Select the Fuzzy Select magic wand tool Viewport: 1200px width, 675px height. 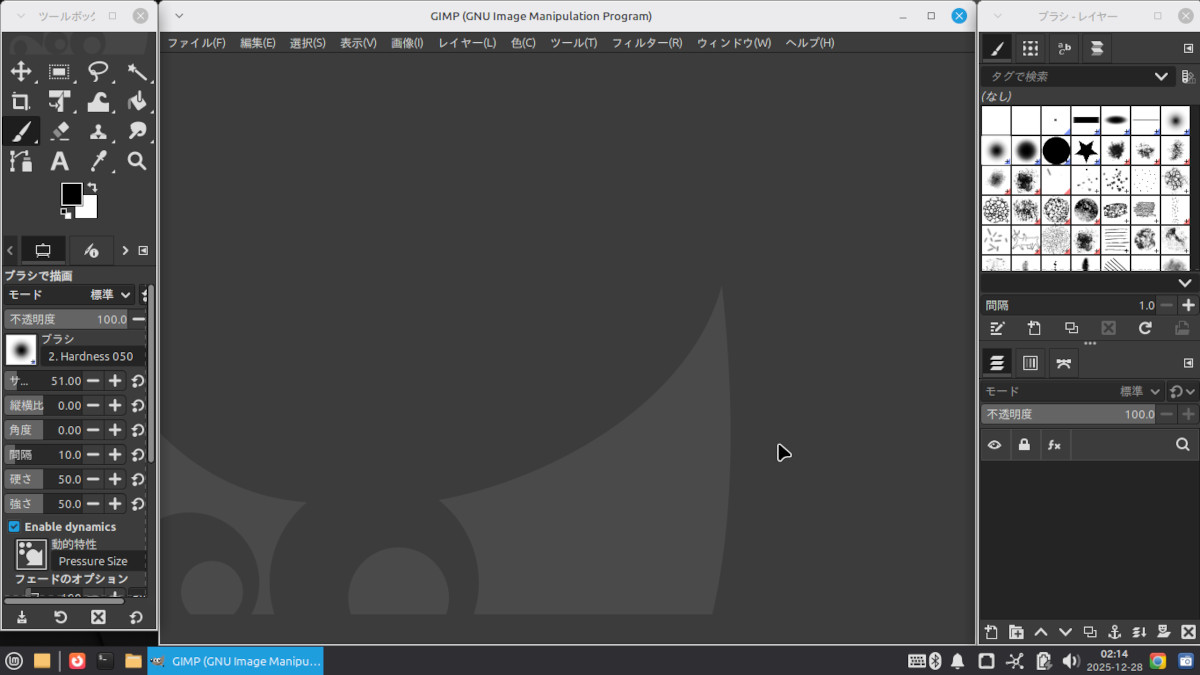coord(137,72)
